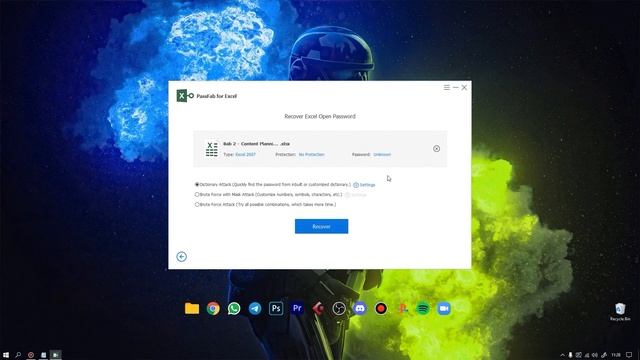Open the red circle recorder app in dock
Image resolution: width=640 pixels, height=360 pixels.
(381, 309)
